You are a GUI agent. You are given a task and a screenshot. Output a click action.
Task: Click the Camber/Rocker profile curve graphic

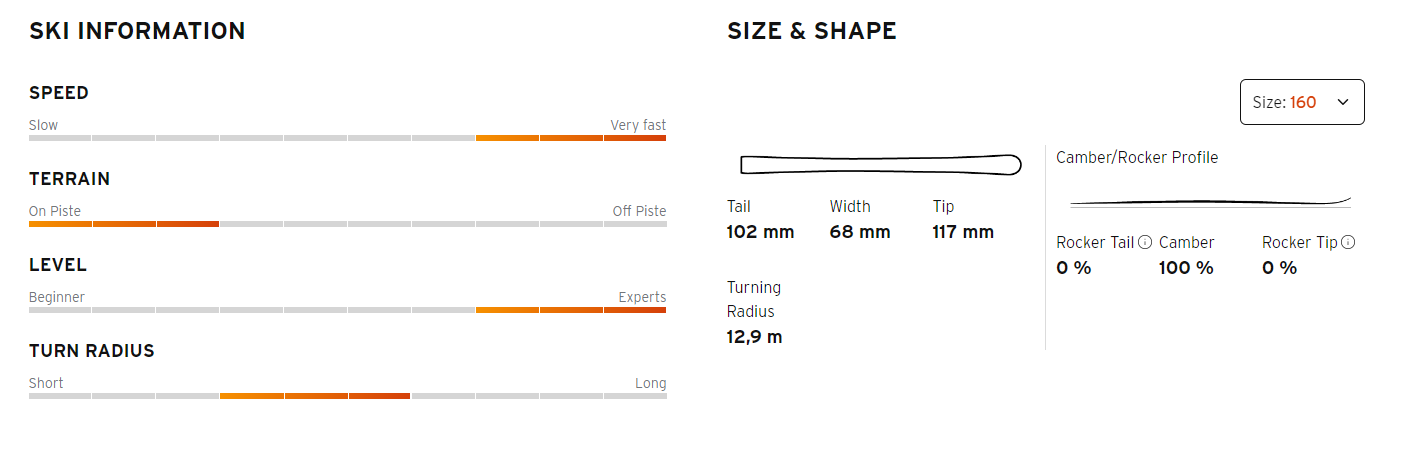coord(1210,202)
